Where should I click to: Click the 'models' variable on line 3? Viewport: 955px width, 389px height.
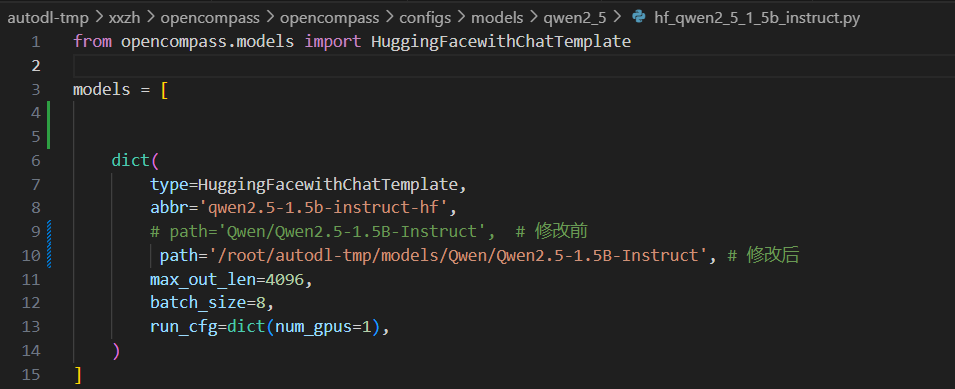(102, 89)
